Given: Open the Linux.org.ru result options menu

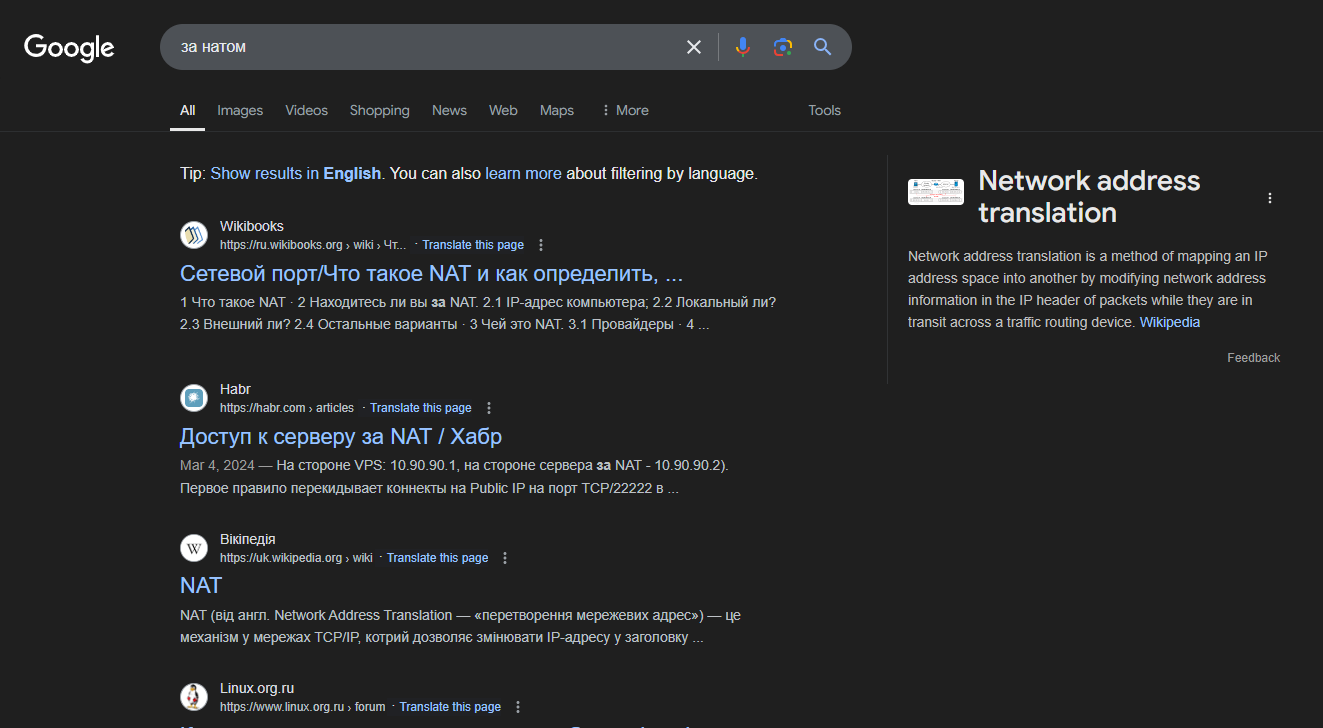Looking at the screenshot, I should 518,707.
